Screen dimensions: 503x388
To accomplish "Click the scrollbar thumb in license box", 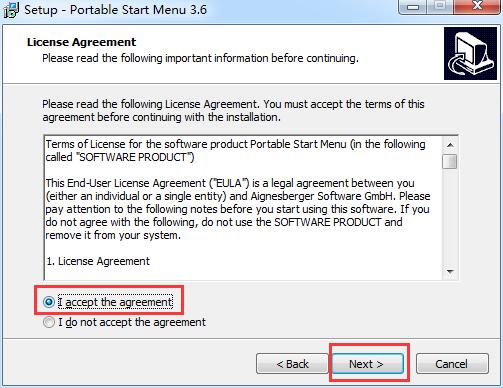I will coord(450,162).
